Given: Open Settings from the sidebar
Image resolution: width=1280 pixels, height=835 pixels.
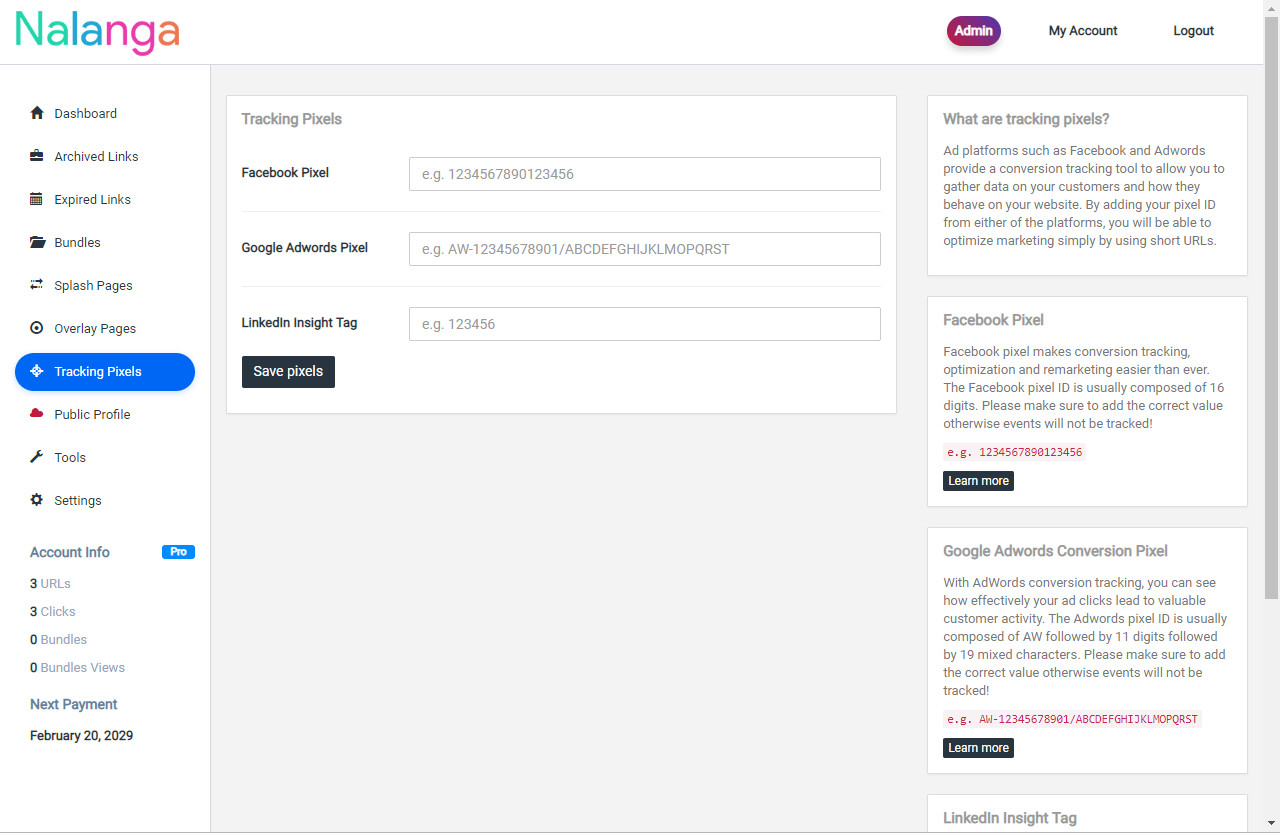Looking at the screenshot, I should [x=77, y=500].
